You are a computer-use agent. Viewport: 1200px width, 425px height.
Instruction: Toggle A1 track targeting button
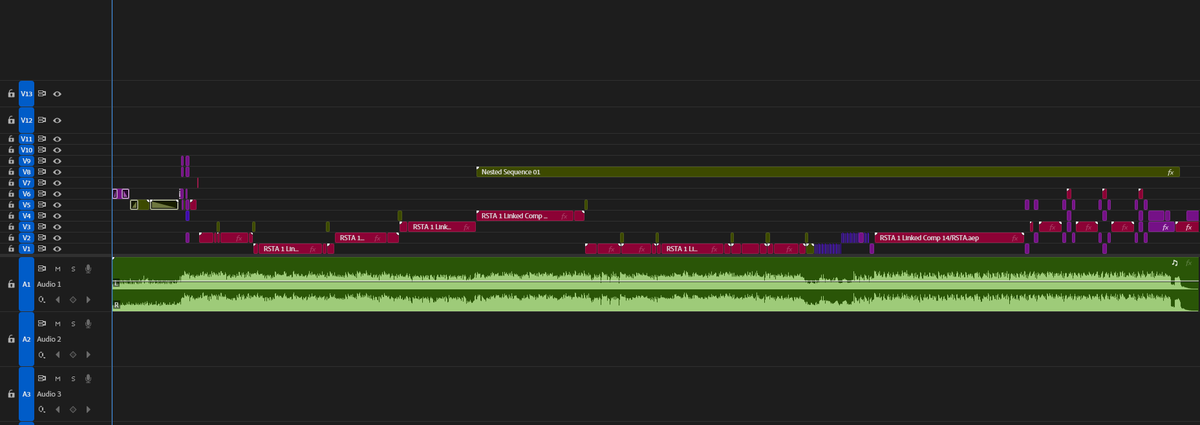pyautogui.click(x=27, y=285)
